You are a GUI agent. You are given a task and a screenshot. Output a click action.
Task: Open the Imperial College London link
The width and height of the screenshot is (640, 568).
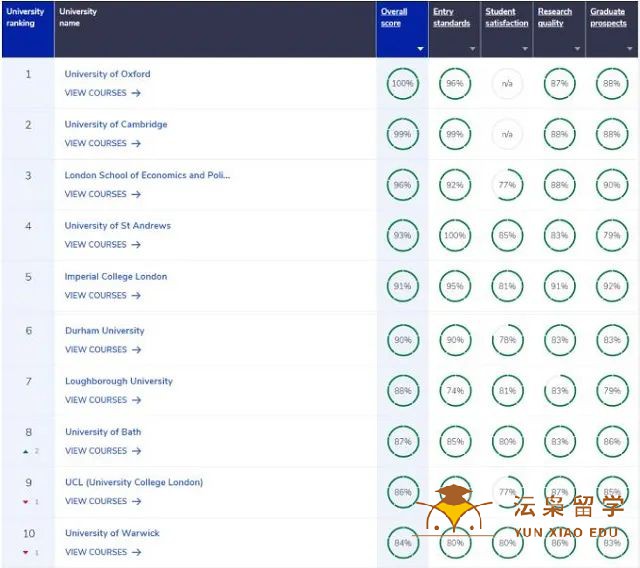pyautogui.click(x=116, y=276)
